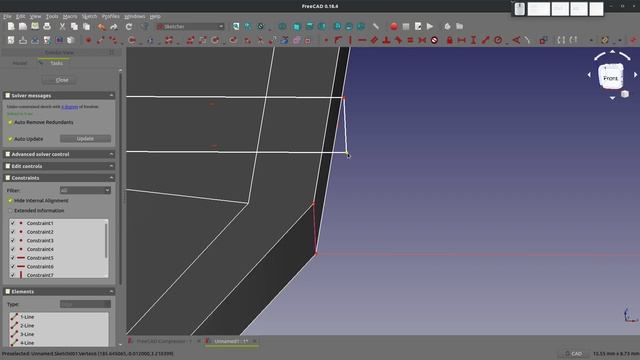Image resolution: width=640 pixels, height=360 pixels.
Task: Select the Create point sketcher tool
Action: 88,40
